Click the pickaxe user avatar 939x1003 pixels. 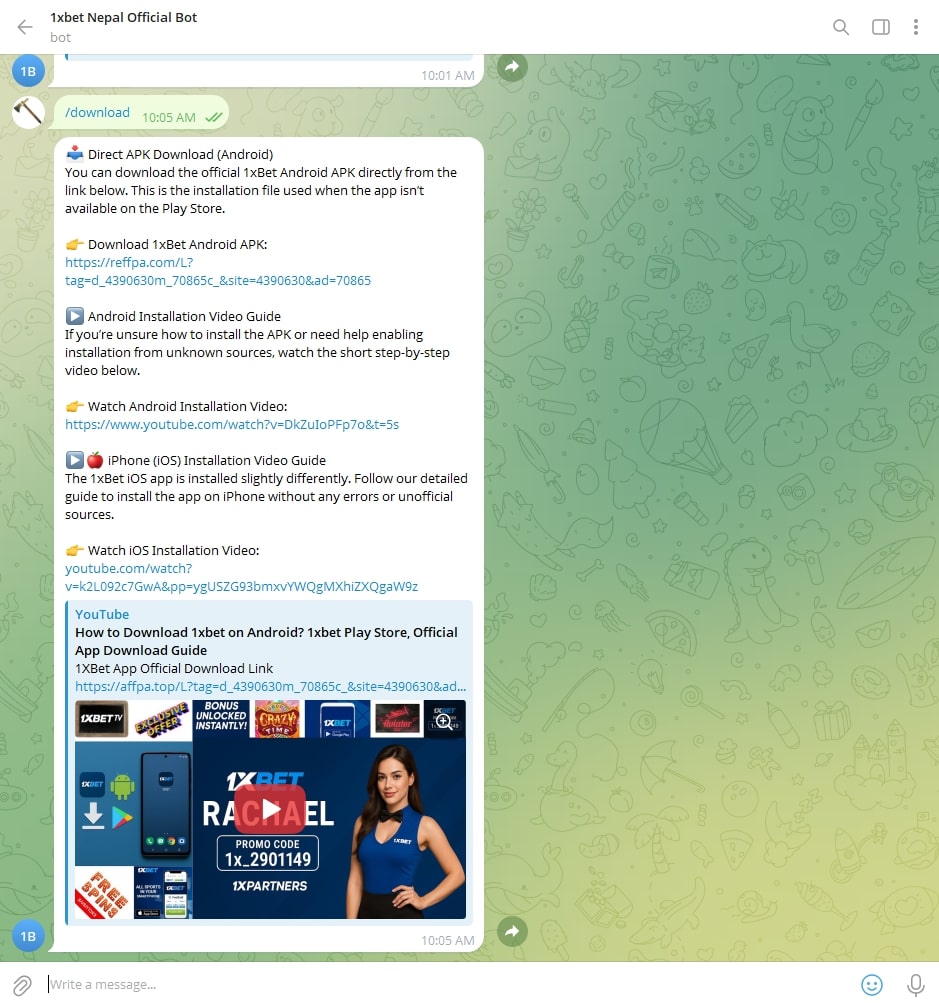click(28, 112)
